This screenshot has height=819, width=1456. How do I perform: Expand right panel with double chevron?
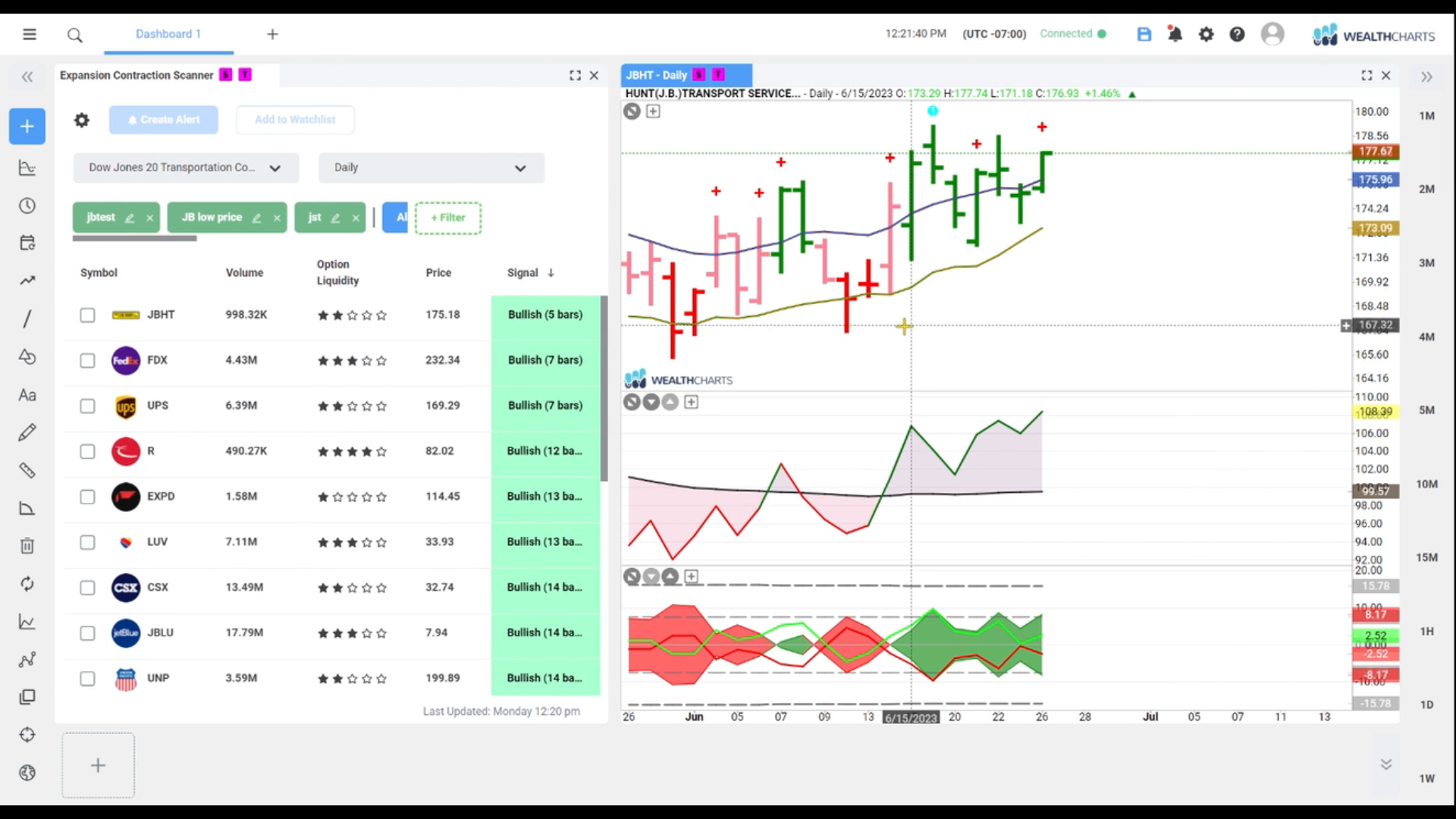(x=1426, y=77)
